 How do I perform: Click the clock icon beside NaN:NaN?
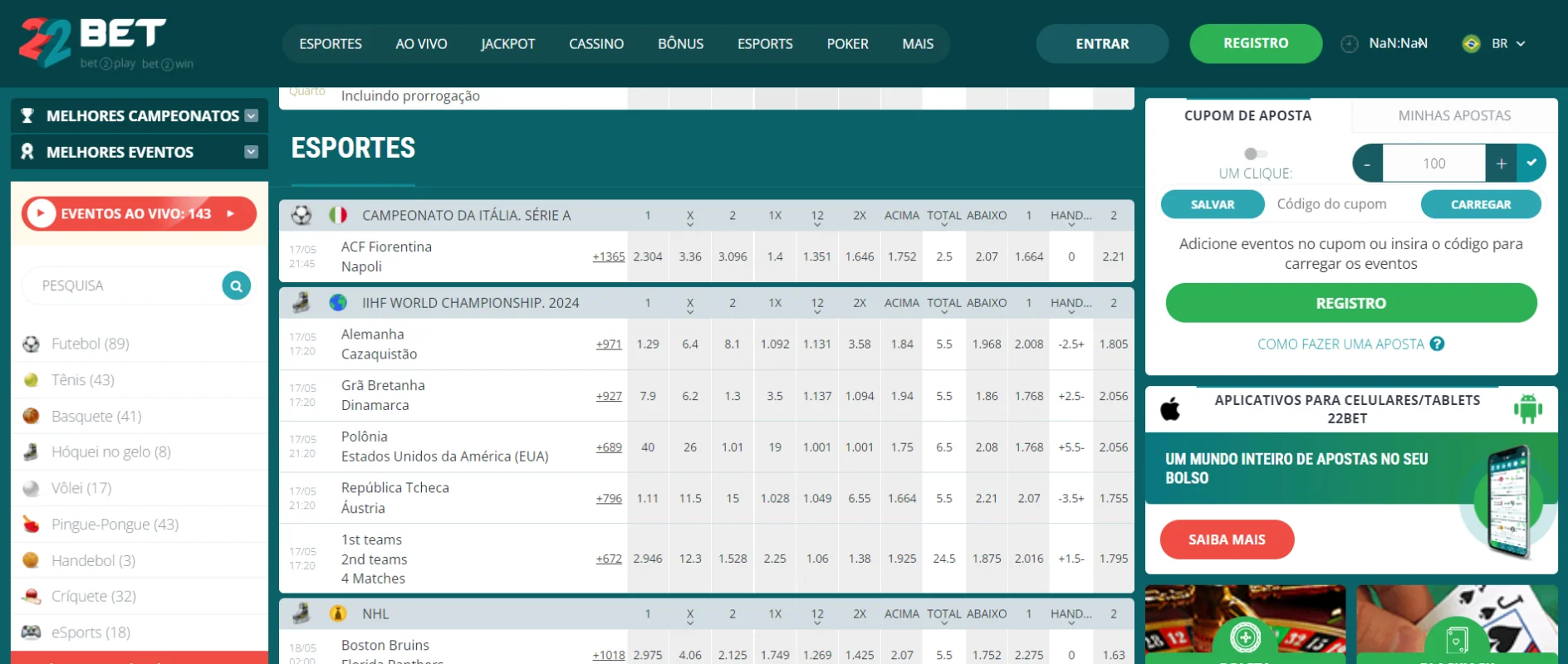1350,44
